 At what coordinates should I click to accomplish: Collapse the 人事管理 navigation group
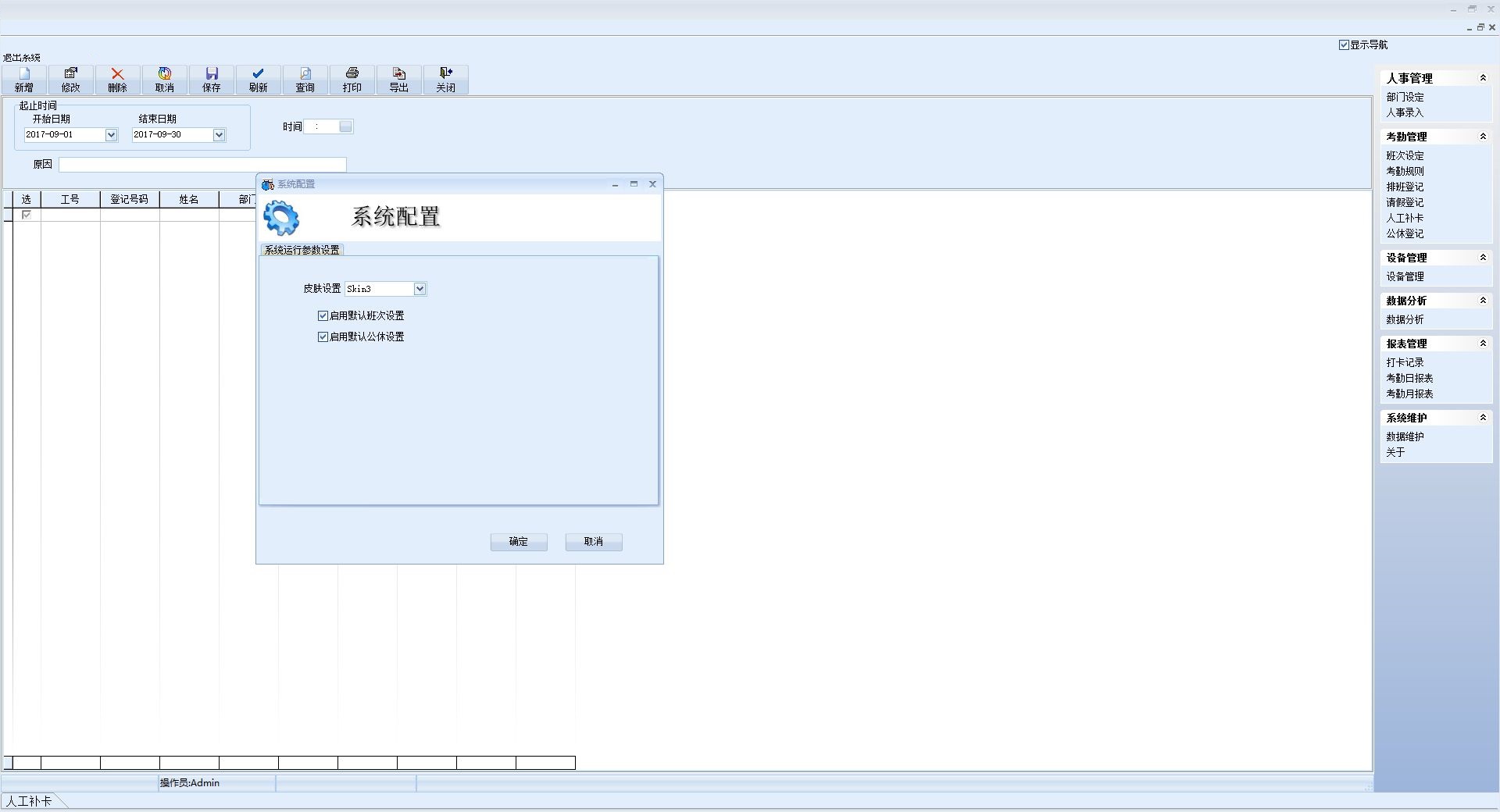(1483, 78)
